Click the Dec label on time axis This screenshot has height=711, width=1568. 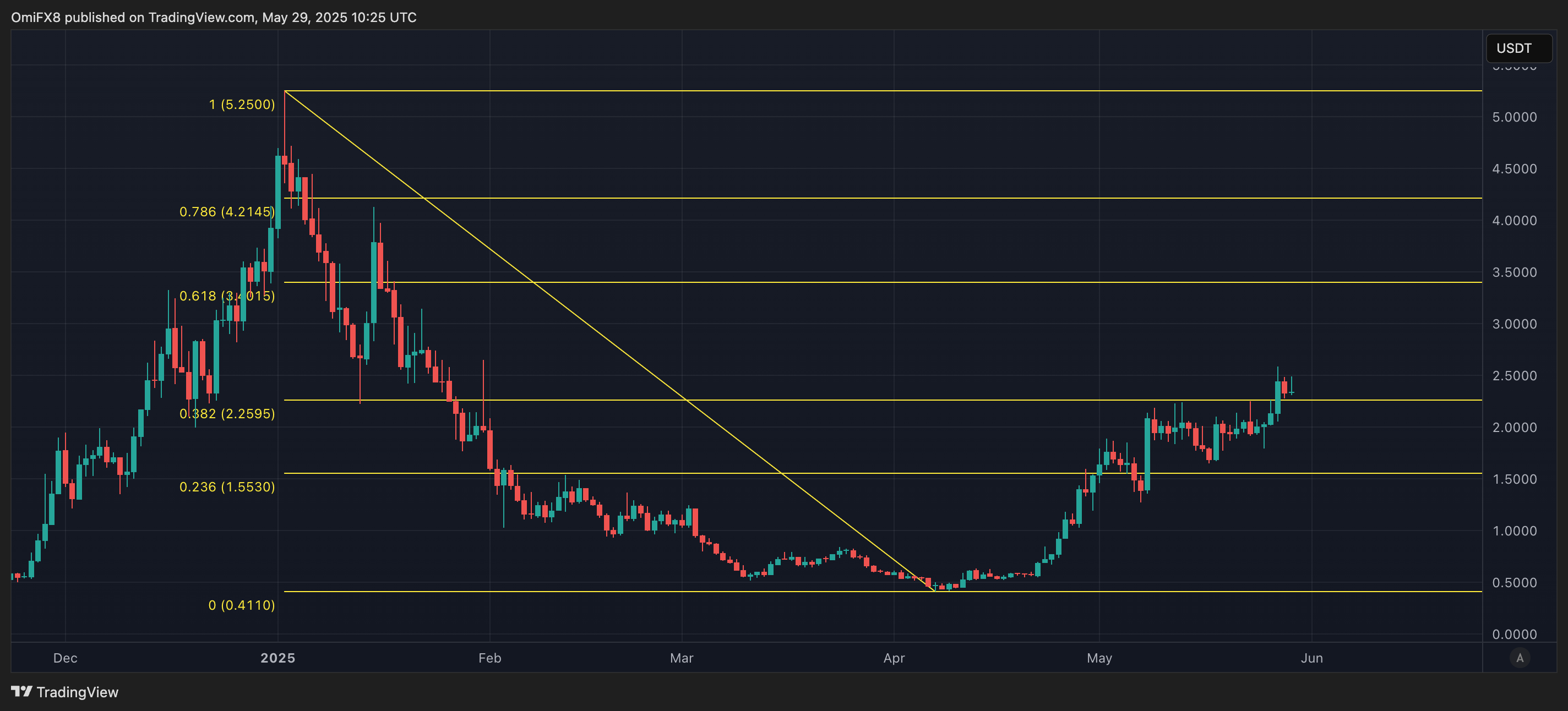pyautogui.click(x=65, y=658)
